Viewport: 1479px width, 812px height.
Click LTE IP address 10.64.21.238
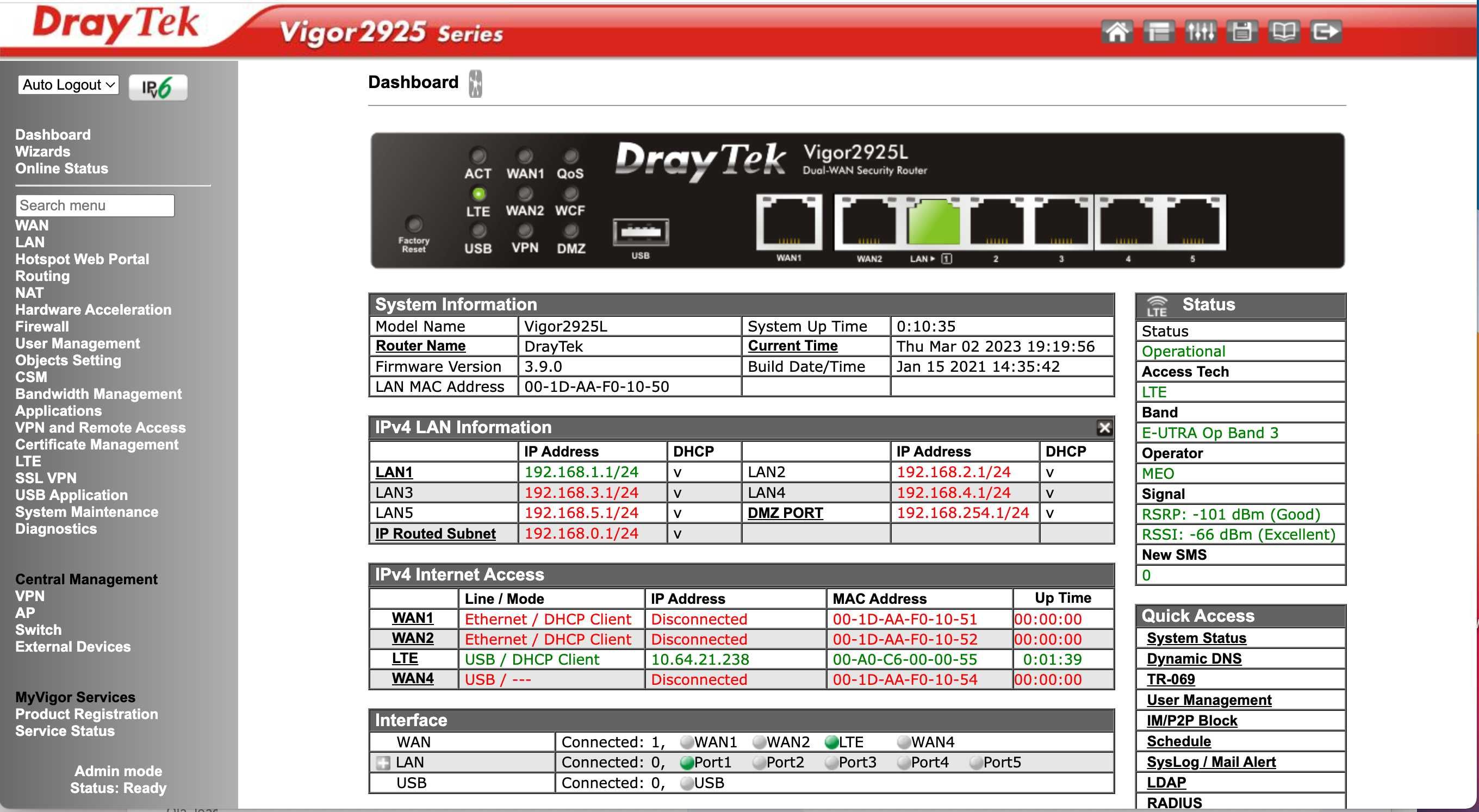pos(700,659)
